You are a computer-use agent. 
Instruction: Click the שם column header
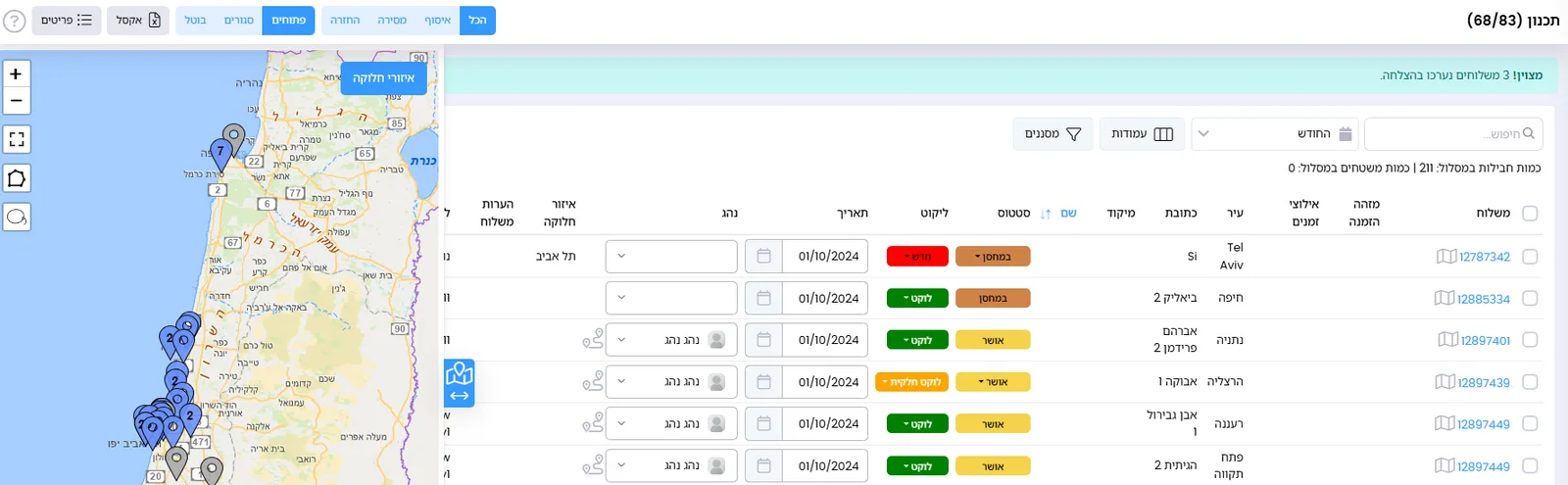(1068, 214)
